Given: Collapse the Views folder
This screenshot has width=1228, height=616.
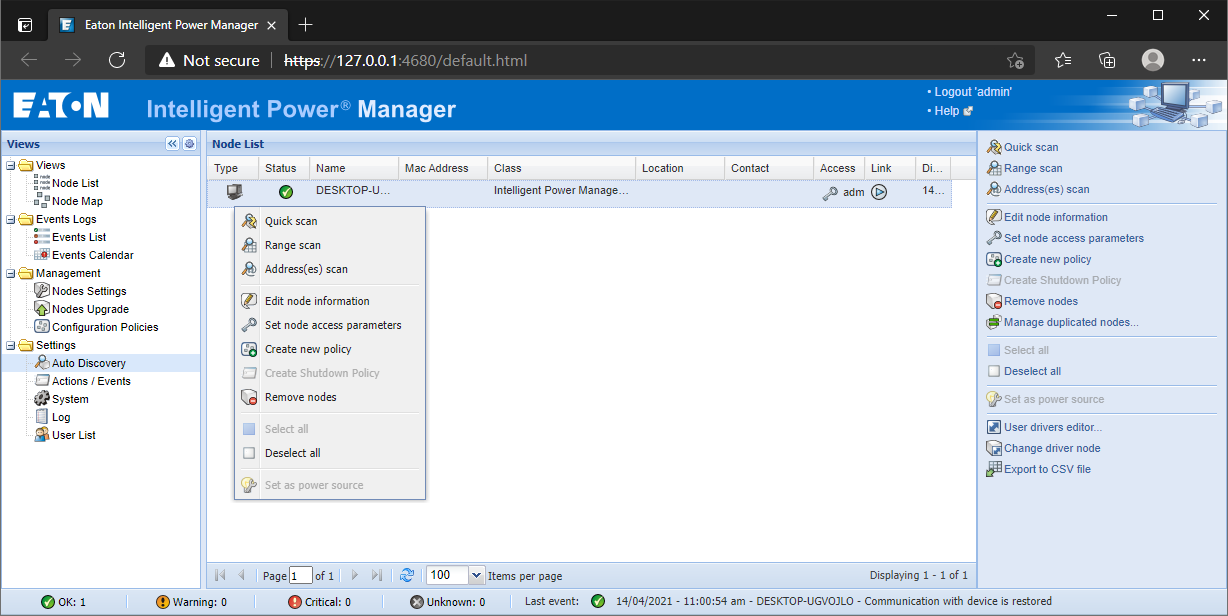Looking at the screenshot, I should [10, 165].
